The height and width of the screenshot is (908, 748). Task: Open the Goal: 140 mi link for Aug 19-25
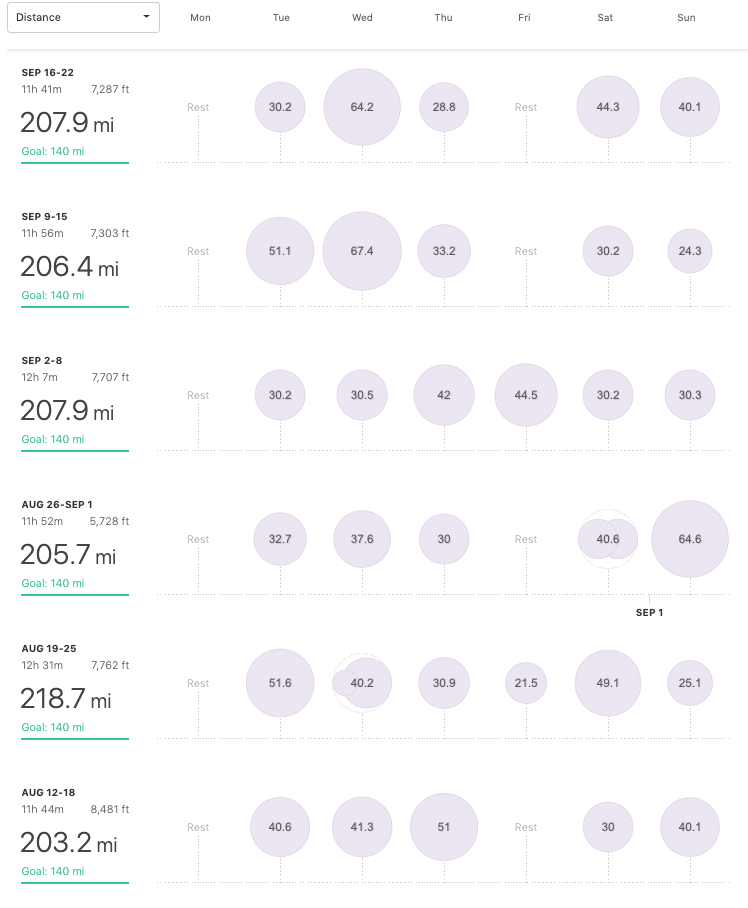click(x=53, y=727)
